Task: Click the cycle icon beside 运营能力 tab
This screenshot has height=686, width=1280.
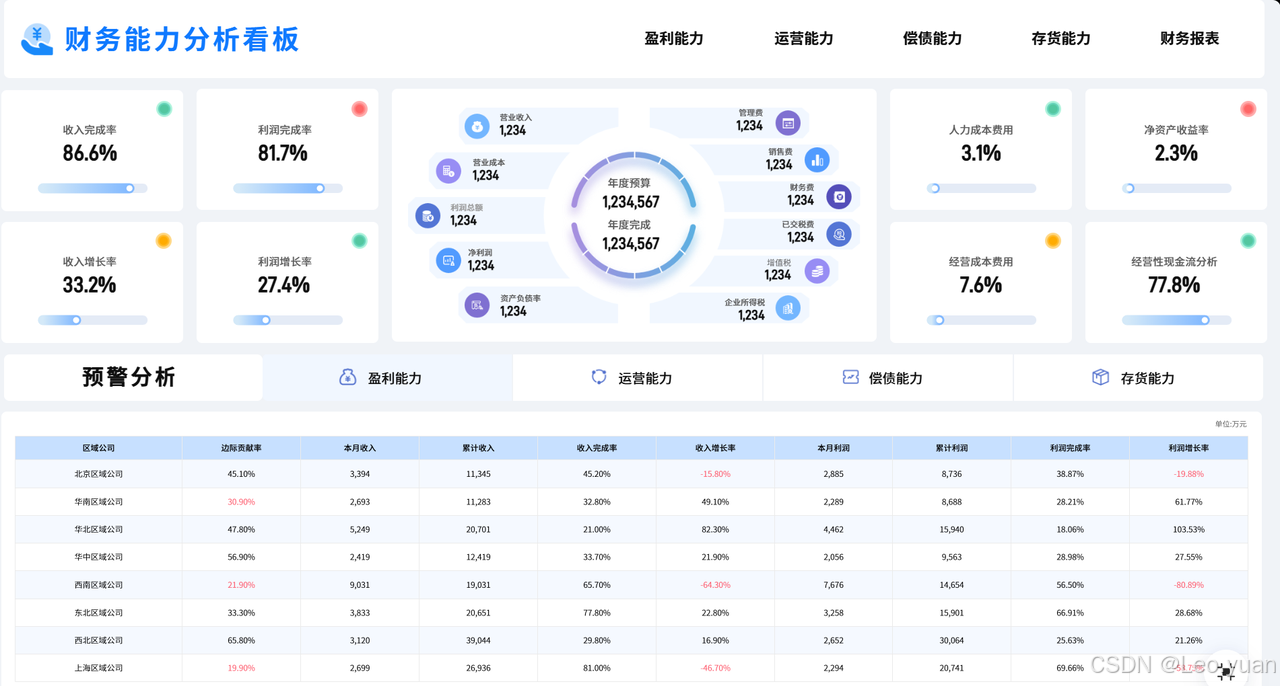Action: pyautogui.click(x=599, y=377)
